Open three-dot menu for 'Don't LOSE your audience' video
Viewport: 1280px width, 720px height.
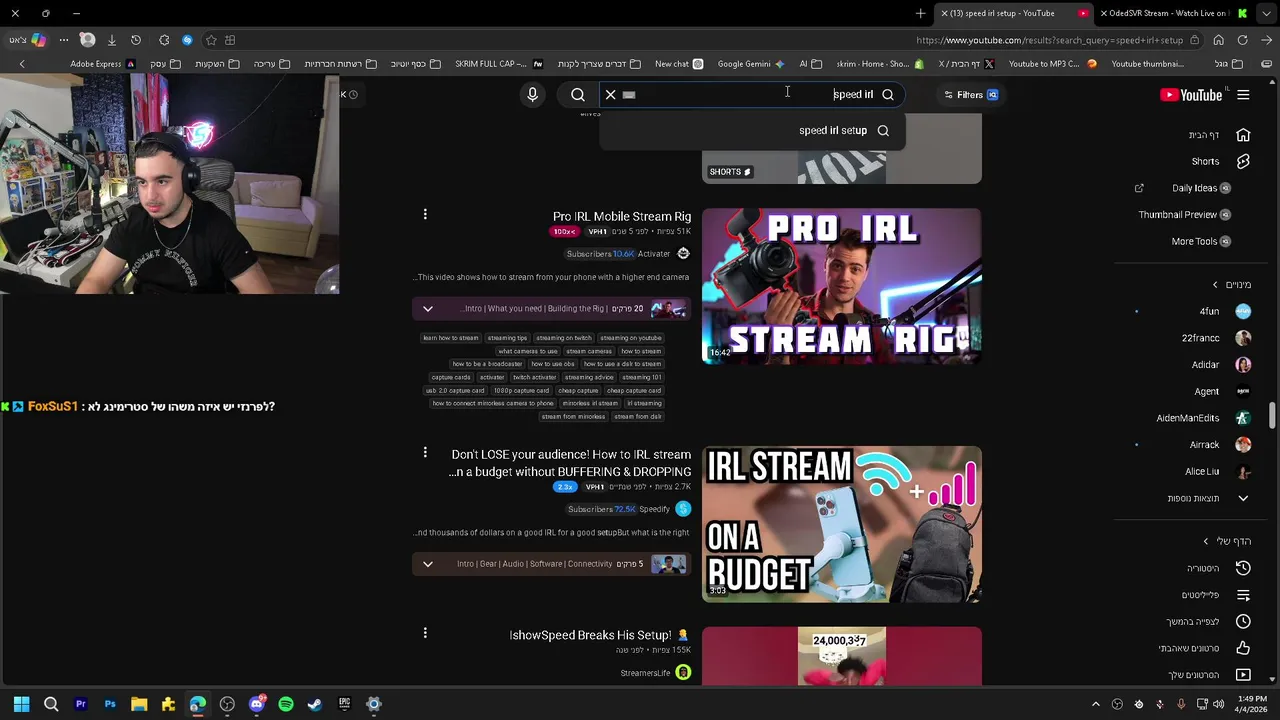click(425, 453)
